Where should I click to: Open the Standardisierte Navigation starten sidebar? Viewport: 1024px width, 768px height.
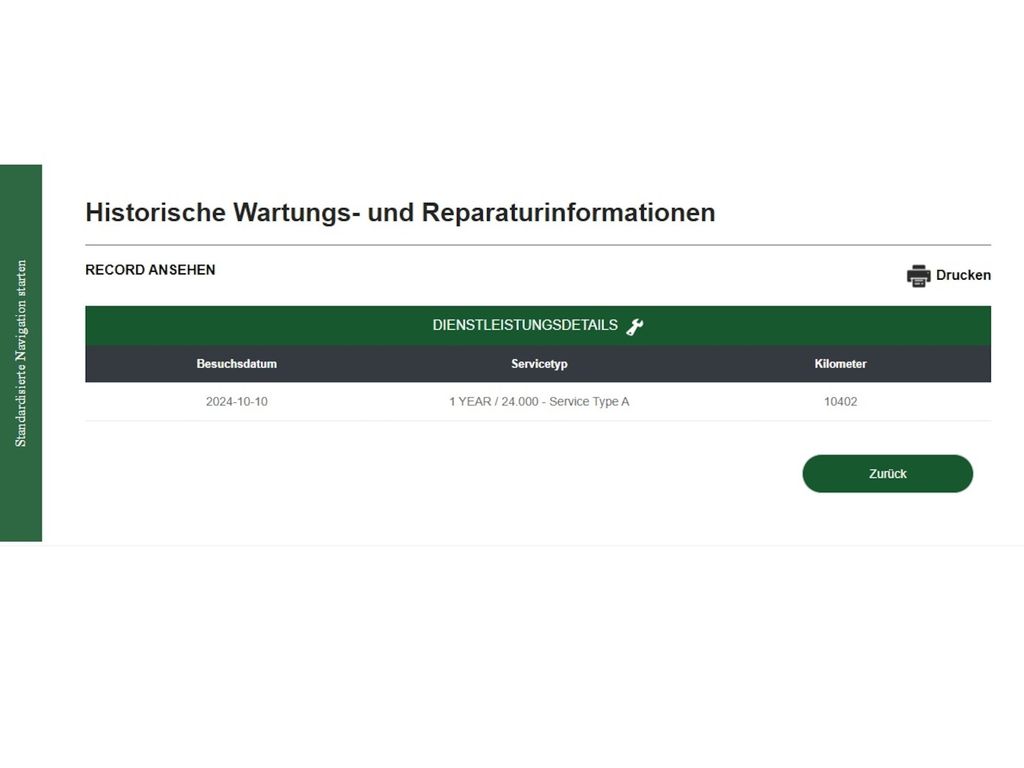(x=21, y=353)
